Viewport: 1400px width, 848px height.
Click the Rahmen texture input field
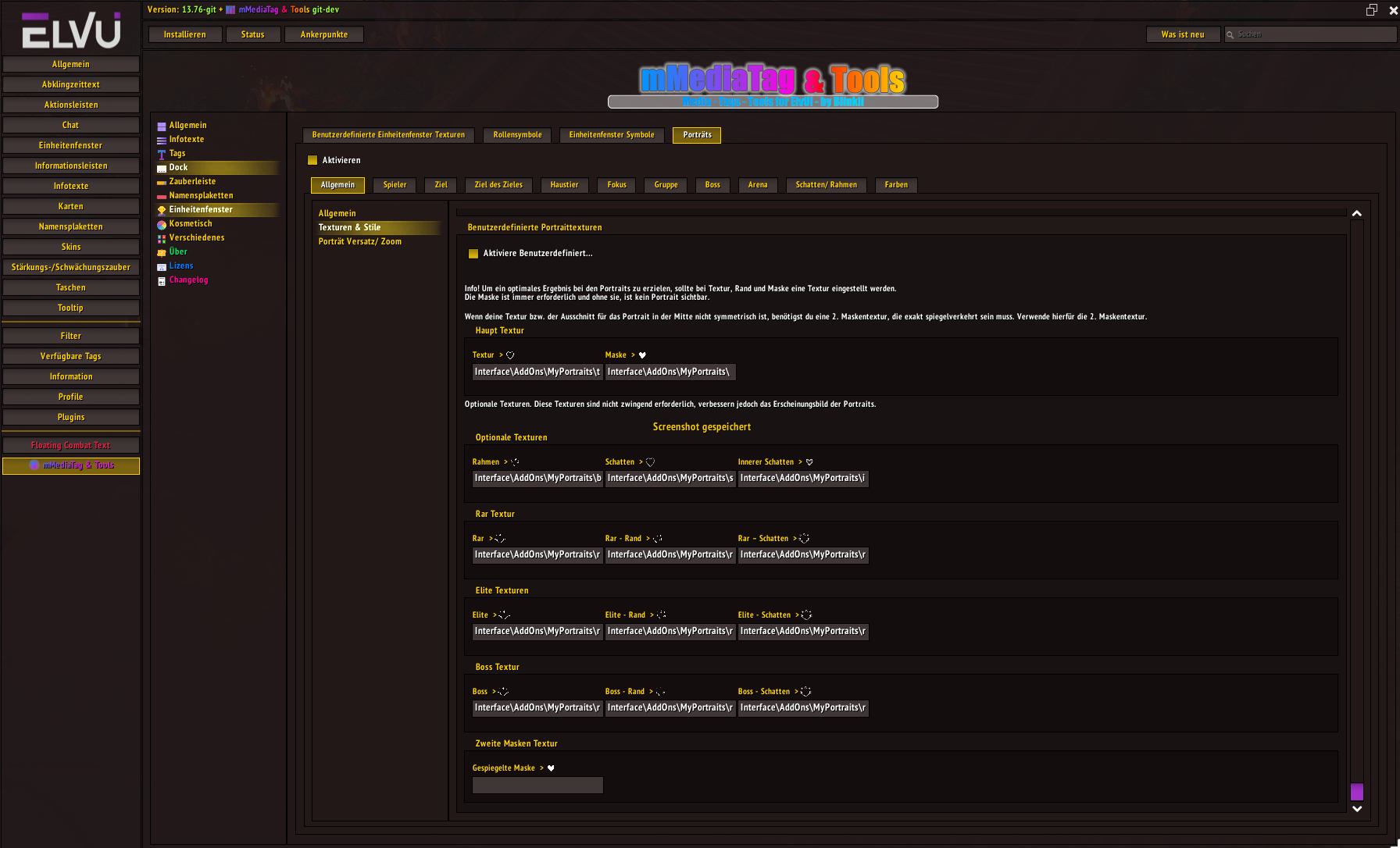click(537, 479)
